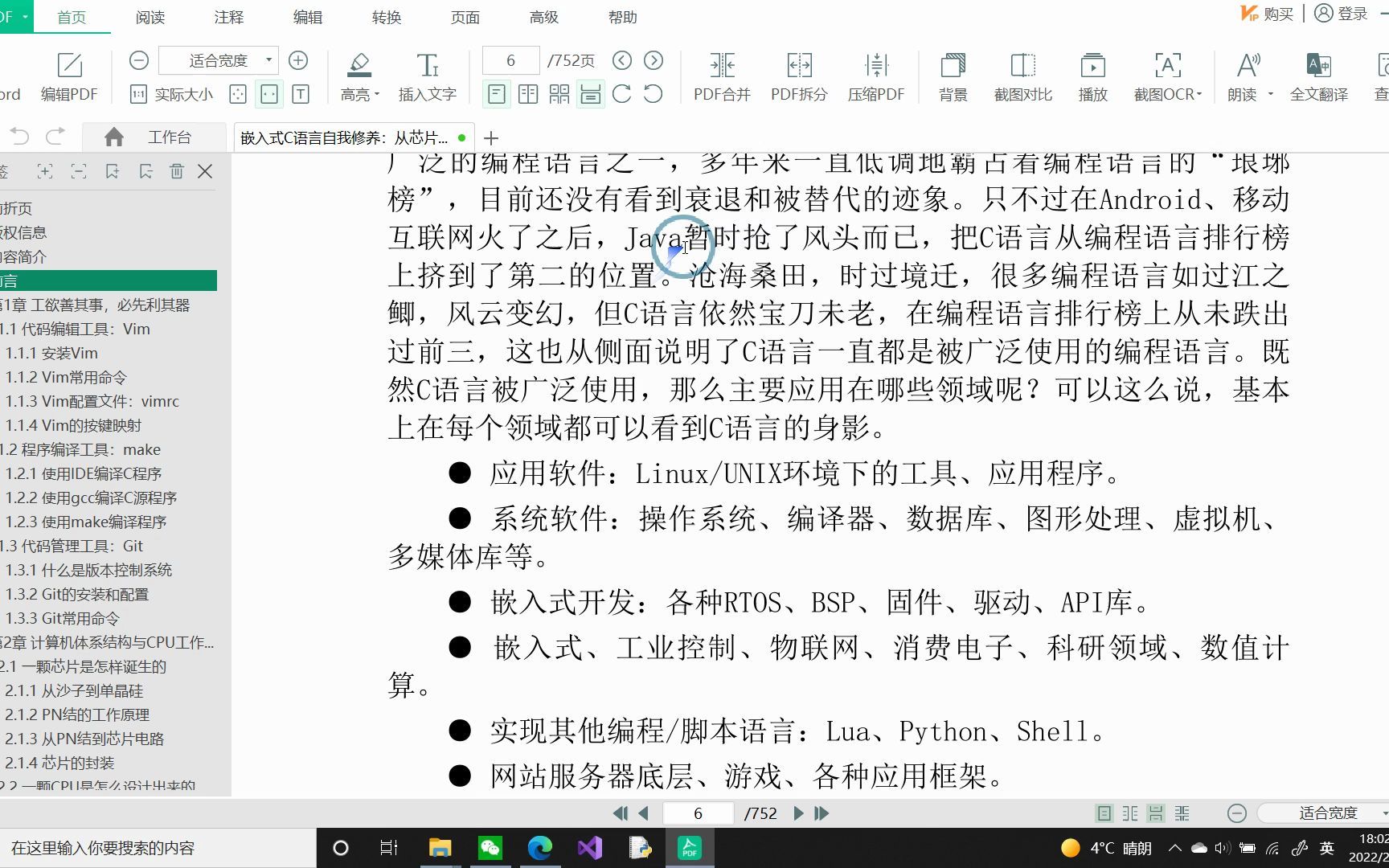Open the 压缩PDF compress tool
The height and width of the screenshot is (868, 1389).
coord(876,77)
